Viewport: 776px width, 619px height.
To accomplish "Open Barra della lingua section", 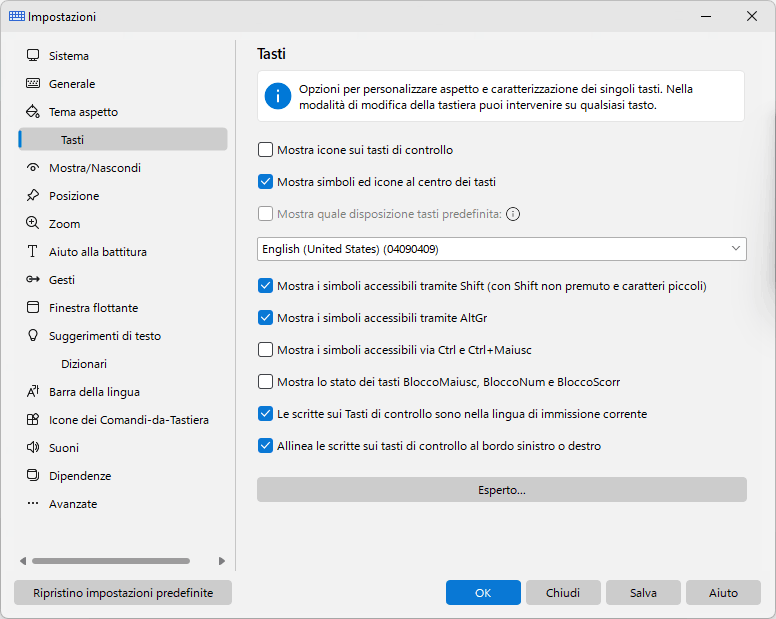I will pyautogui.click(x=123, y=392).
